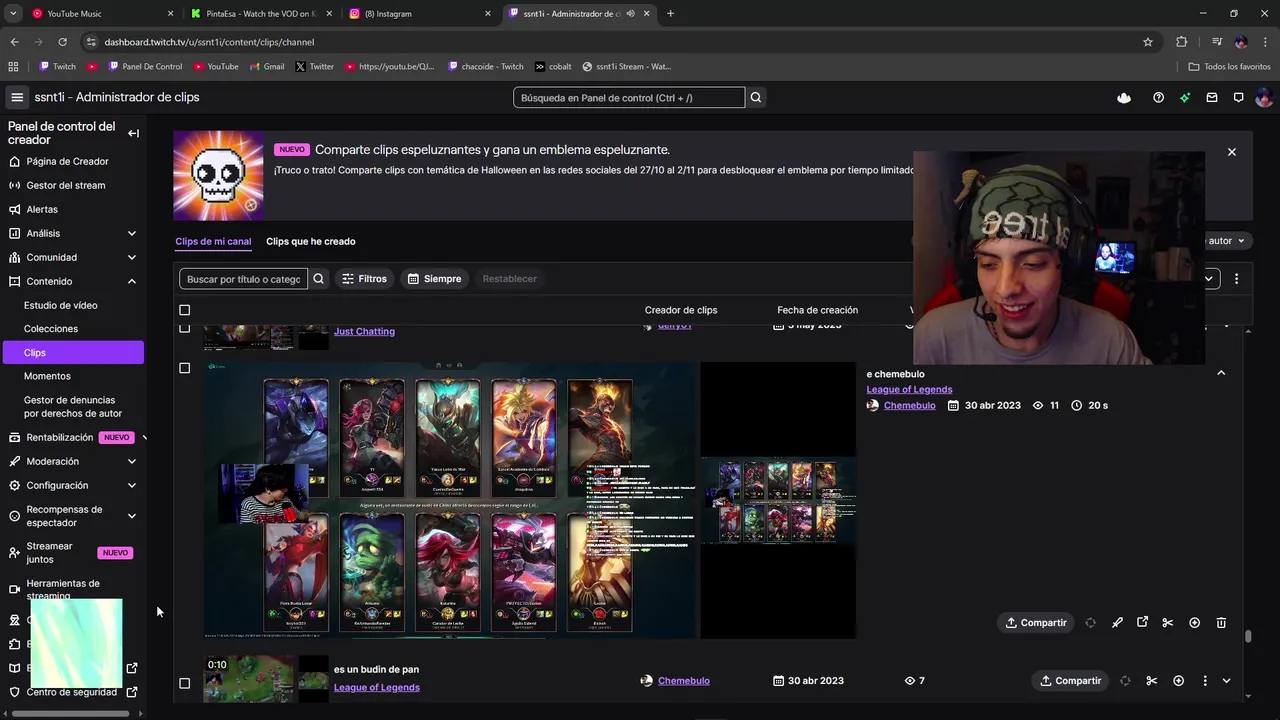Rename the expanded clip with pencil icon
The width and height of the screenshot is (1280, 720).
[x=1117, y=623]
